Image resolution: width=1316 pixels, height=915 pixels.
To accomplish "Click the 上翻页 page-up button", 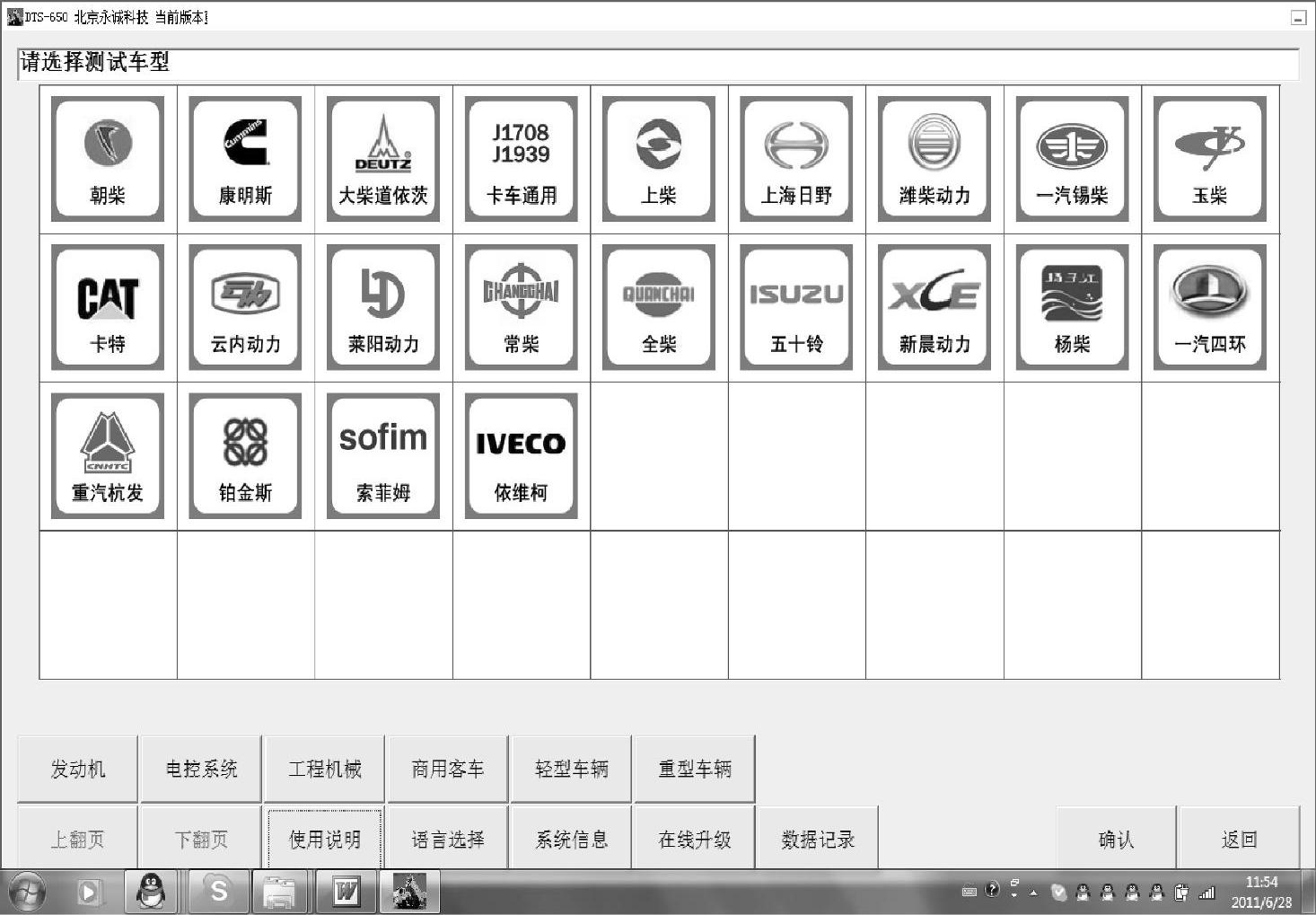I will [78, 839].
